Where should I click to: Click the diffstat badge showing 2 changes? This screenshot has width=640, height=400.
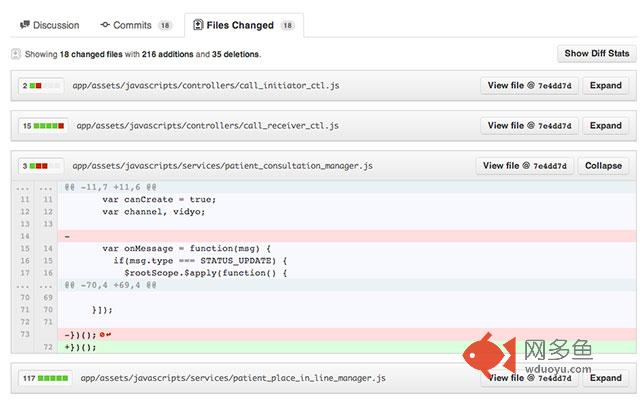tap(41, 86)
